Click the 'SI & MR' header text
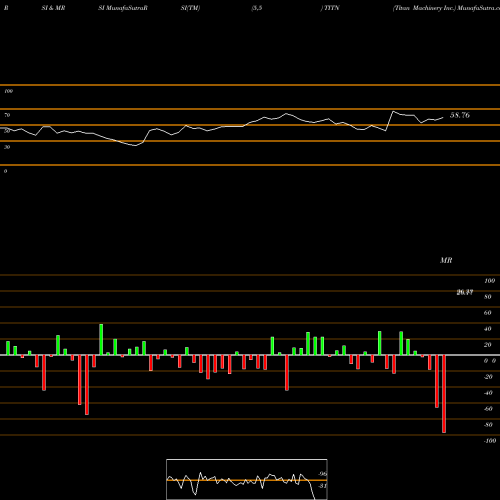The height and width of the screenshot is (500, 500). pos(53,8)
